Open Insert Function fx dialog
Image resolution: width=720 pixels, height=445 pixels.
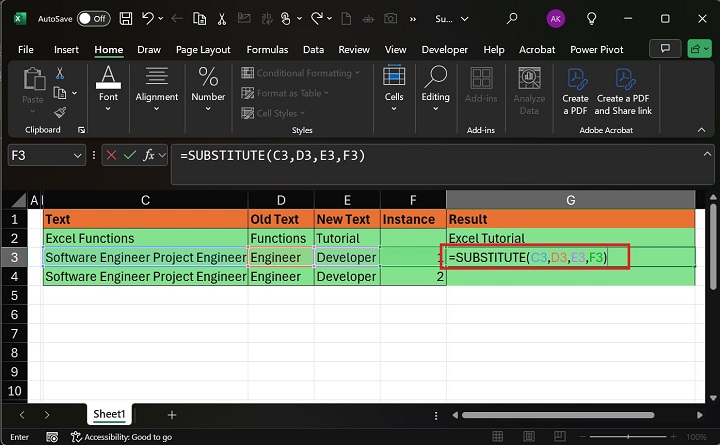coord(150,155)
